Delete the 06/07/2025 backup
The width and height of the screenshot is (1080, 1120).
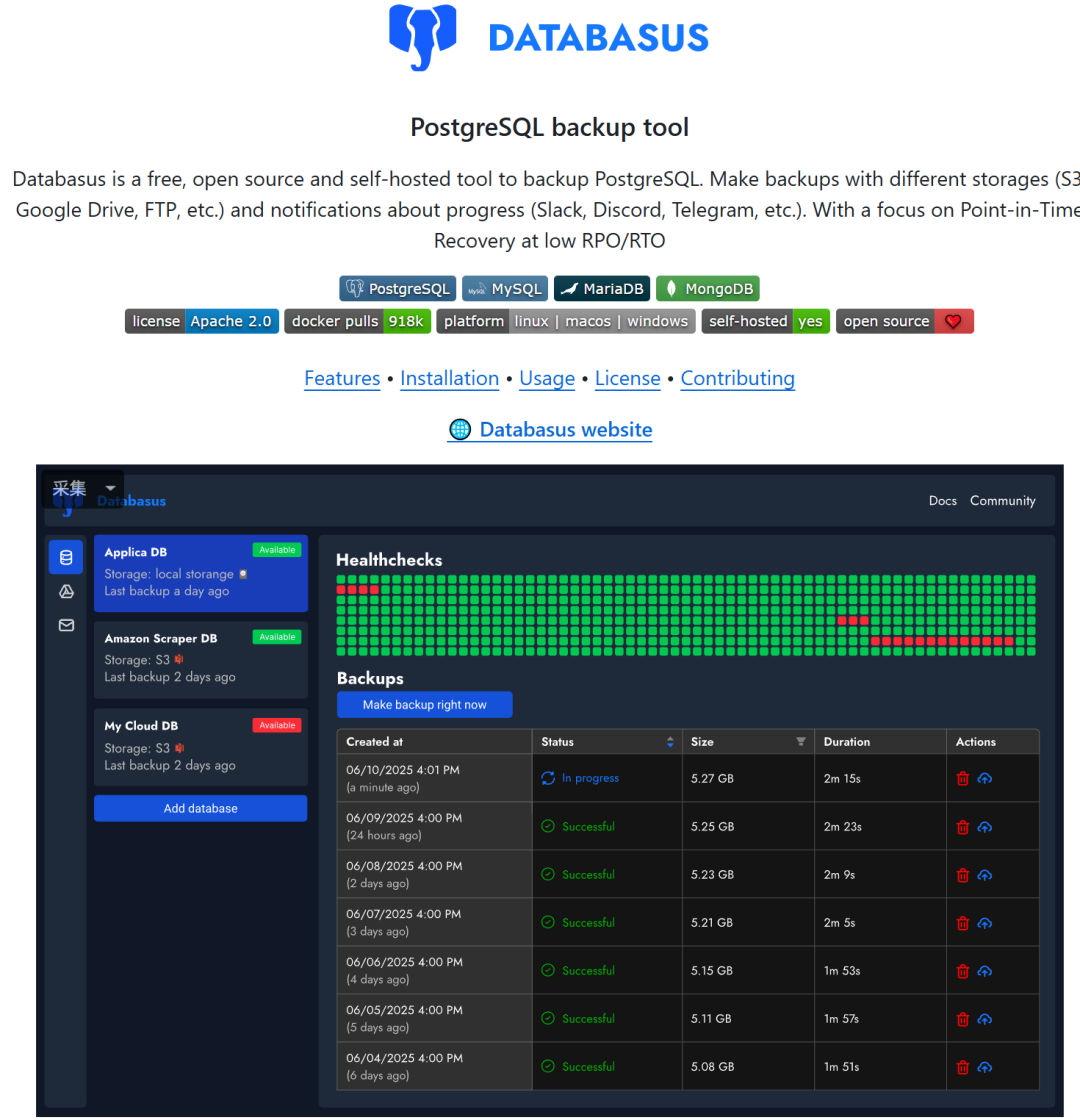click(963, 924)
